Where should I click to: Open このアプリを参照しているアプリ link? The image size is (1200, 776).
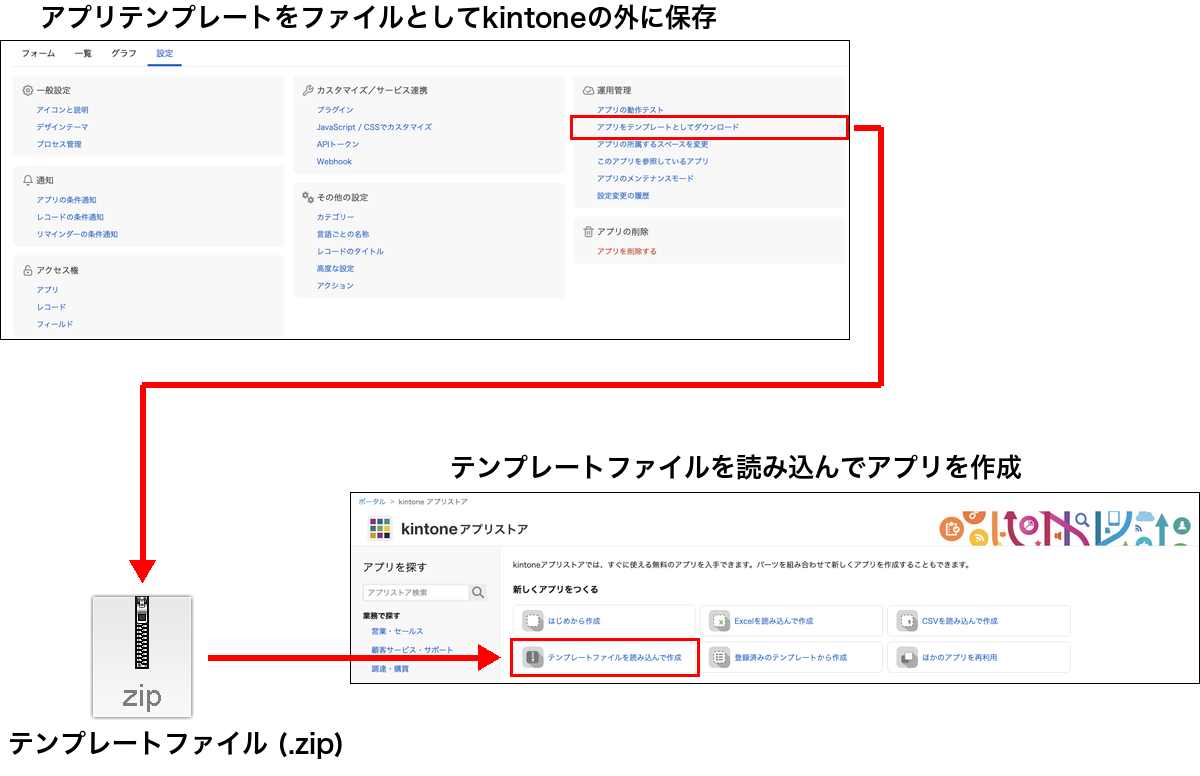pos(652,161)
